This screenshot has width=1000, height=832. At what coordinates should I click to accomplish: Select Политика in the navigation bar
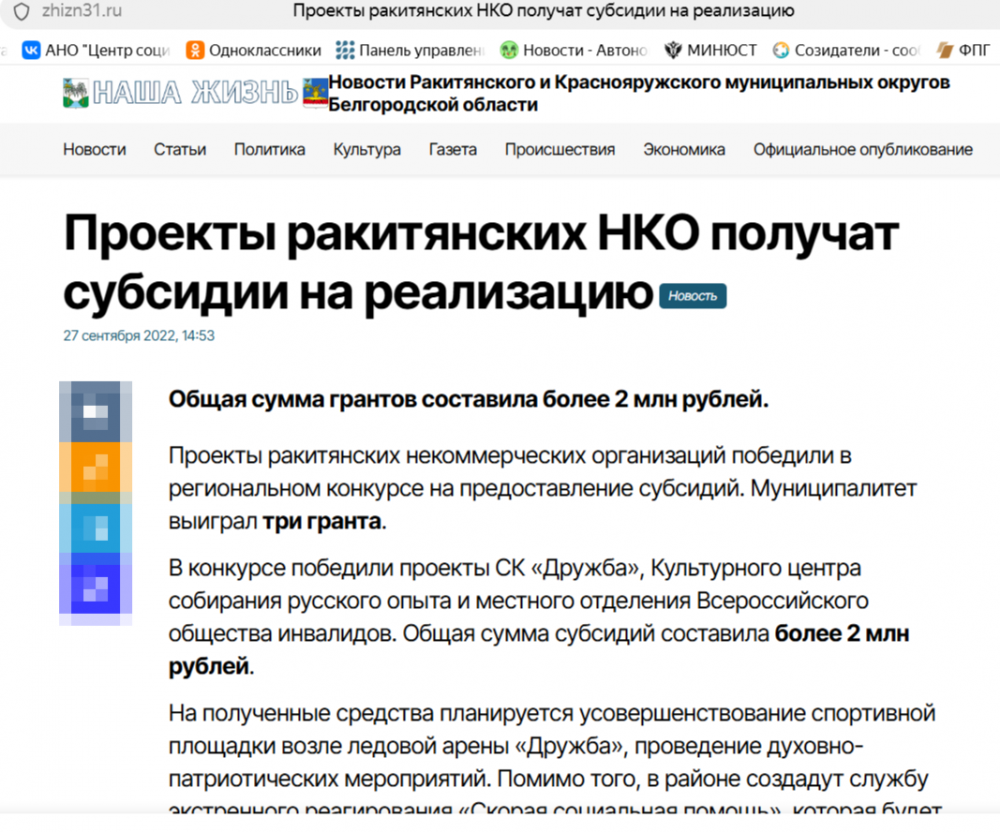pos(269,150)
